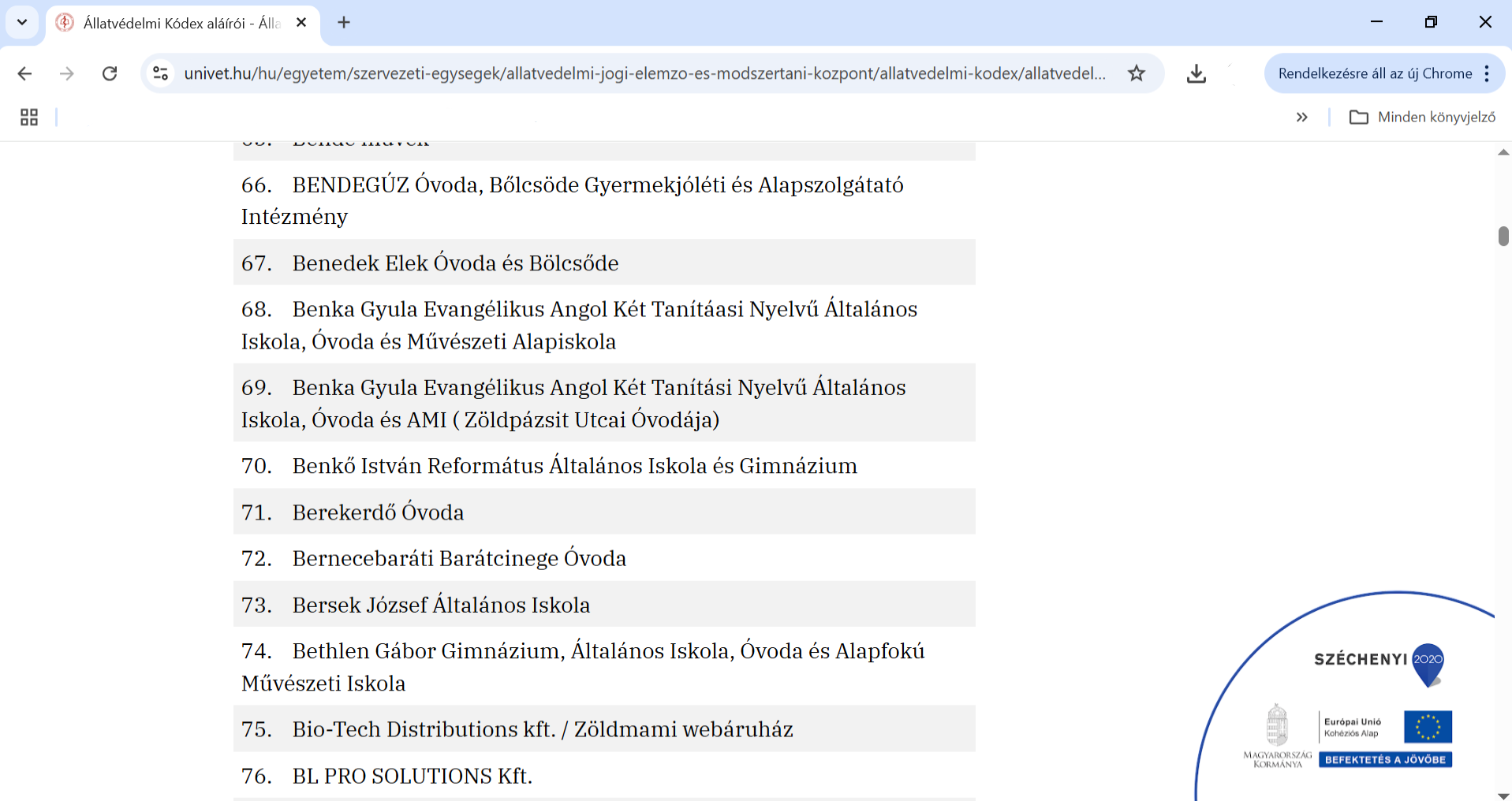The height and width of the screenshot is (801, 1512).
Task: Select row 69 Zöldpázsit Utcai Óvodája entry
Action: click(x=604, y=403)
